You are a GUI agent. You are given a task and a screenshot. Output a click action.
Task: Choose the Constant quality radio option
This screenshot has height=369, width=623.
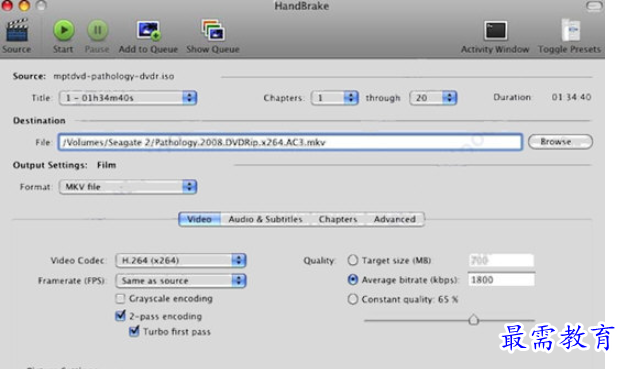[x=352, y=299]
